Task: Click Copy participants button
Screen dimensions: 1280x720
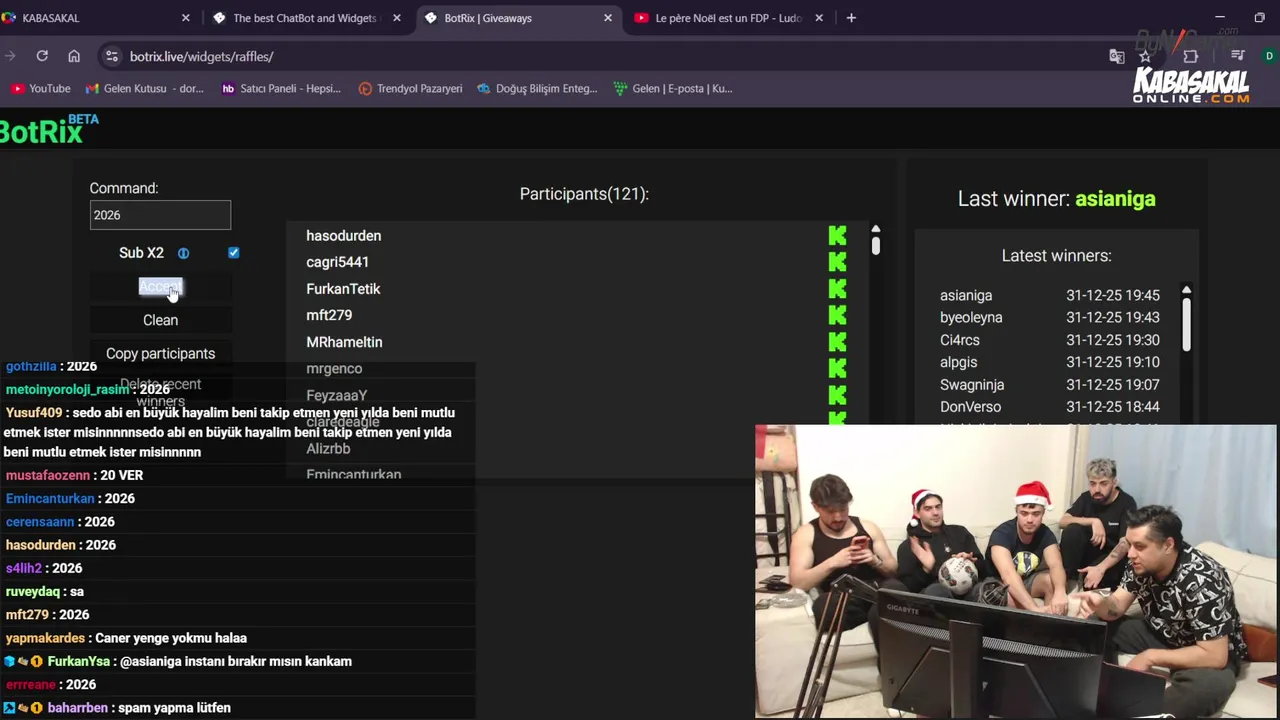Action: pos(160,353)
